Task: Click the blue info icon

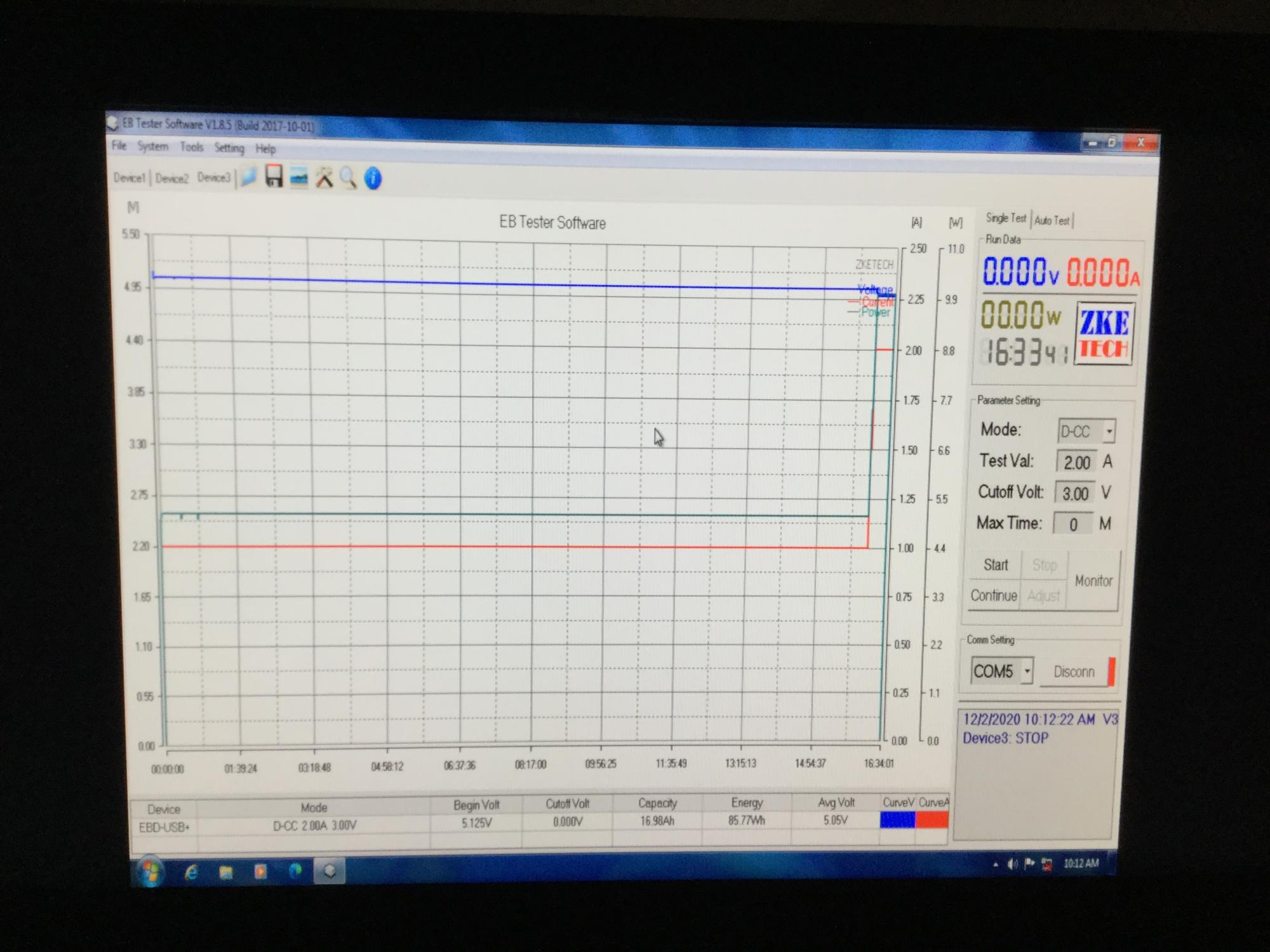Action: point(373,179)
